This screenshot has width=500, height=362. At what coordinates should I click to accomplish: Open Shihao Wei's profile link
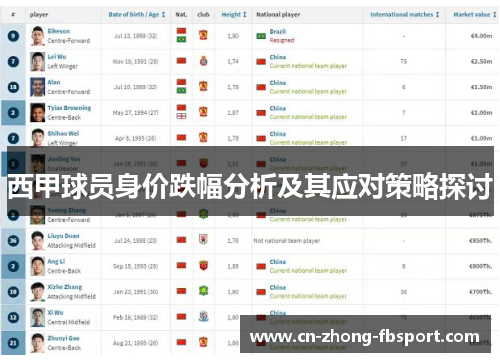click(63, 133)
